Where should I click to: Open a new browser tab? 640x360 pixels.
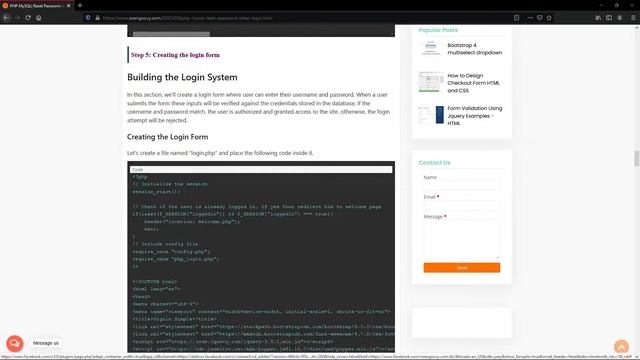80,6
